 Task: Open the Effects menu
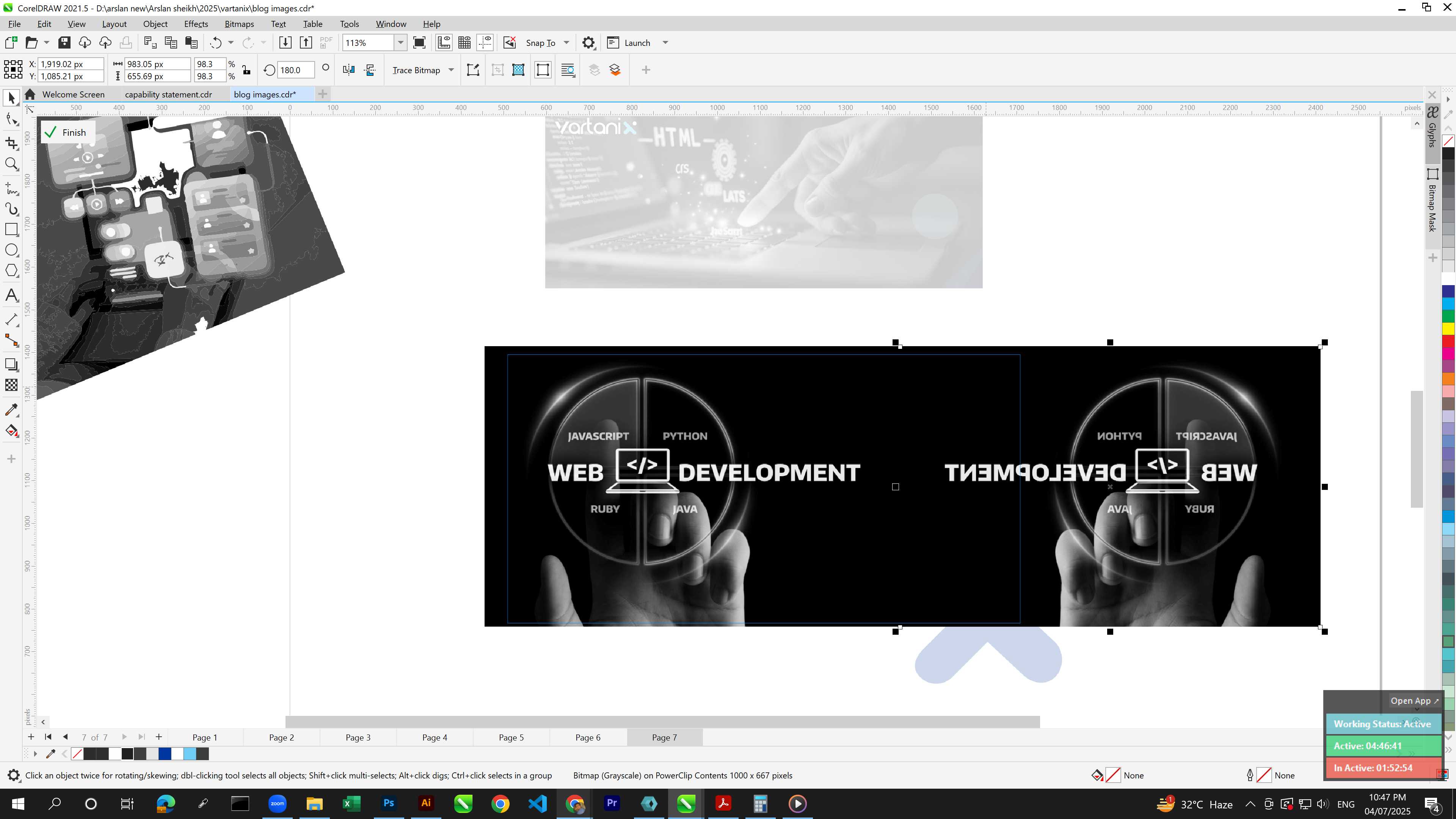(x=196, y=24)
